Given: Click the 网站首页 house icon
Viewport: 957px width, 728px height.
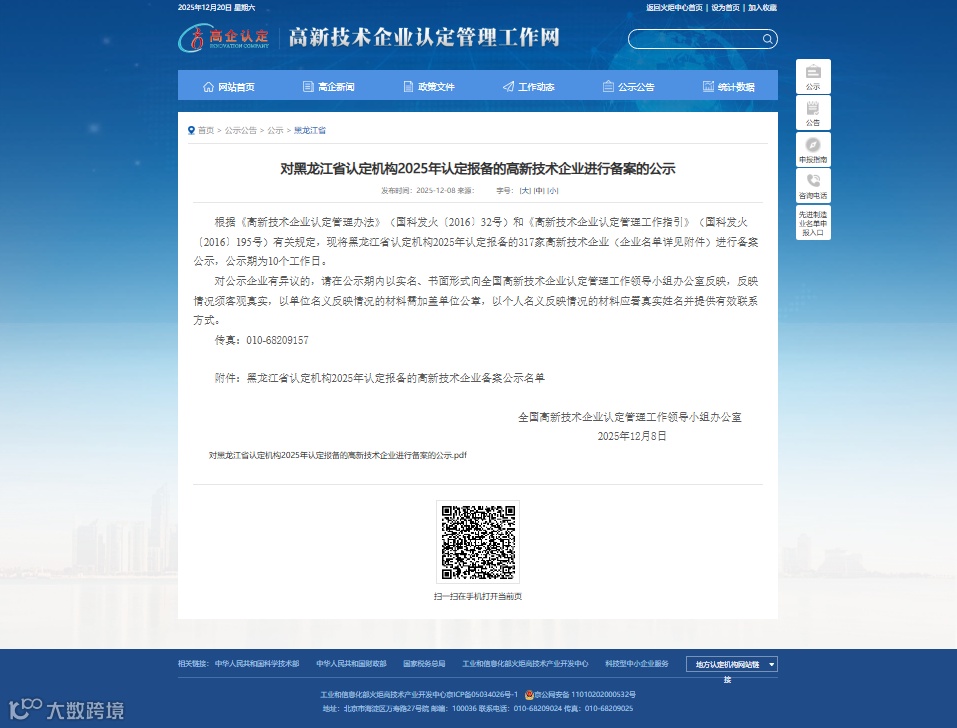Looking at the screenshot, I should [208, 87].
